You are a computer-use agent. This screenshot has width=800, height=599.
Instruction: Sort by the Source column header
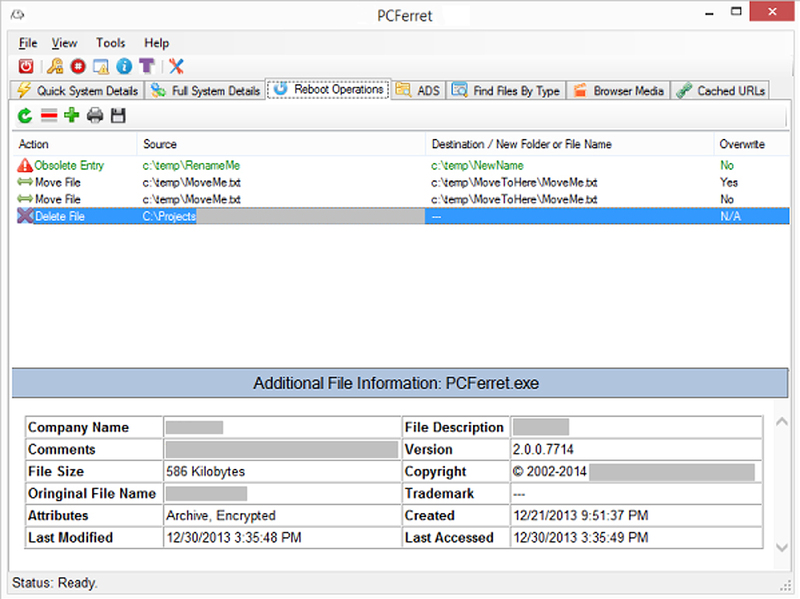(x=281, y=144)
